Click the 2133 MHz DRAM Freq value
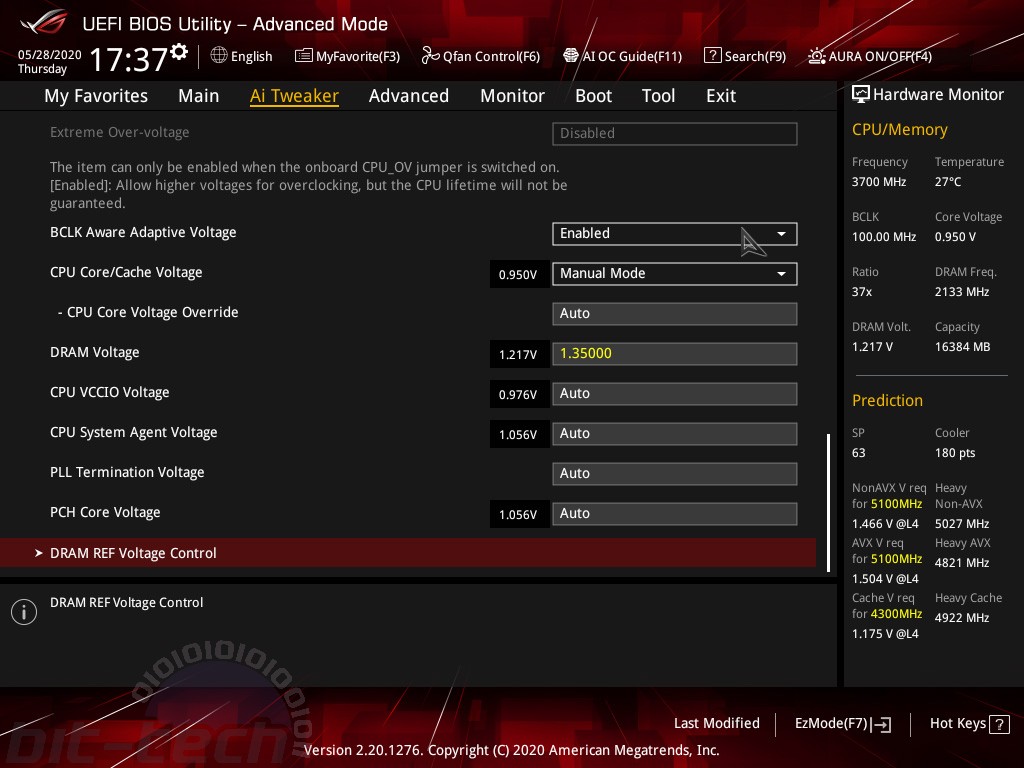Image resolution: width=1024 pixels, height=768 pixels. click(x=962, y=292)
